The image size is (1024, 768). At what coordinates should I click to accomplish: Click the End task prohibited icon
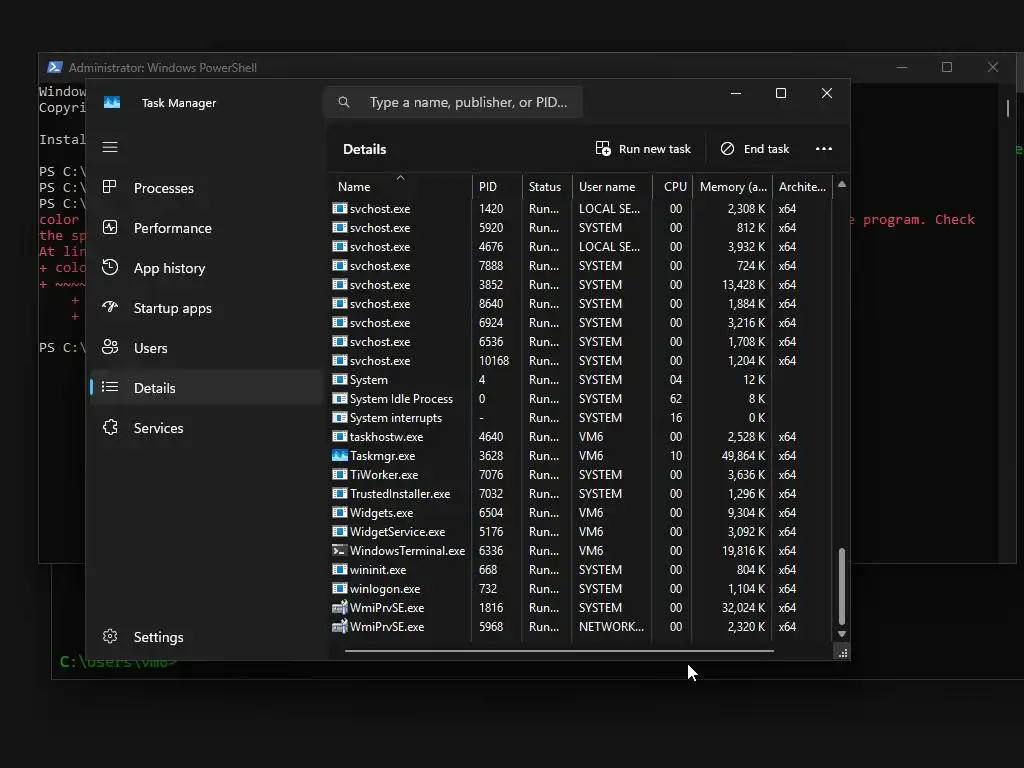pyautogui.click(x=727, y=149)
